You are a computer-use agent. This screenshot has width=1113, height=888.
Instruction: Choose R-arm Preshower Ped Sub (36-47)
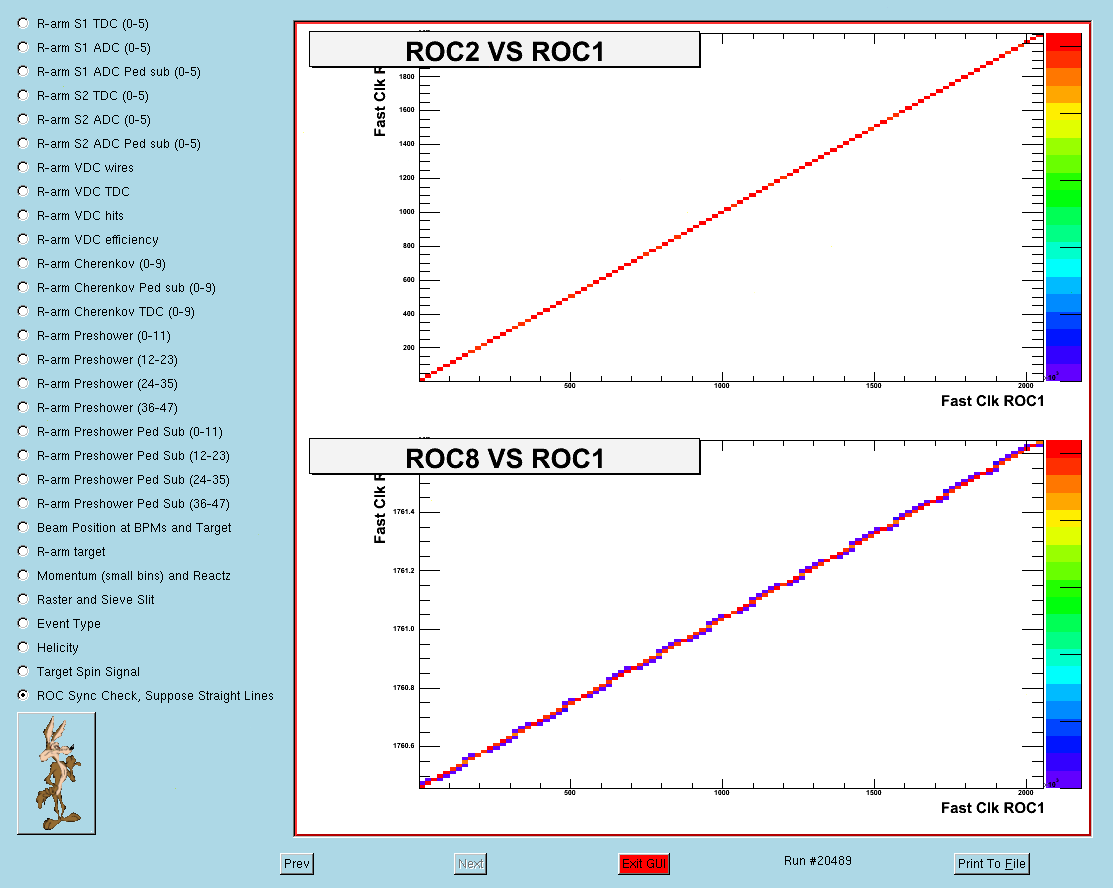(x=23, y=503)
